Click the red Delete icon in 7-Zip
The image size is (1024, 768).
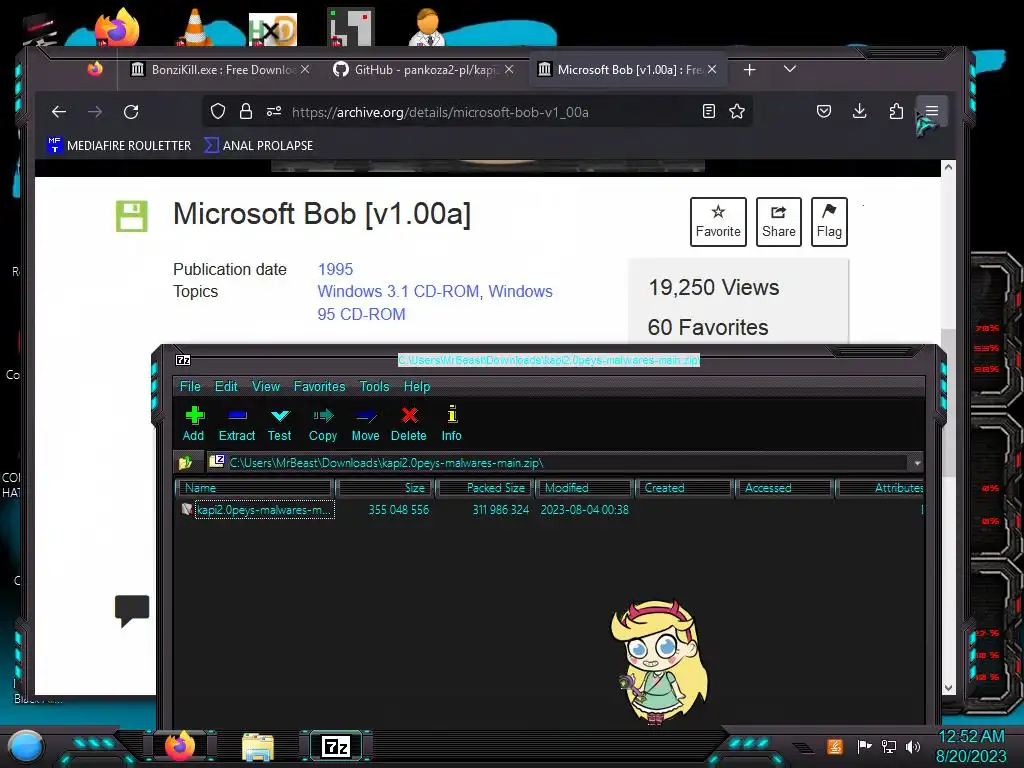[x=409, y=423]
